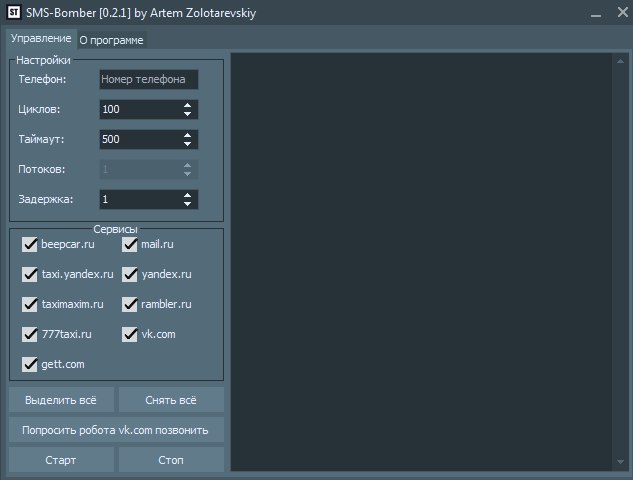The height and width of the screenshot is (480, 633).
Task: Decrease the Циклов value with down arrow
Action: (187, 114)
